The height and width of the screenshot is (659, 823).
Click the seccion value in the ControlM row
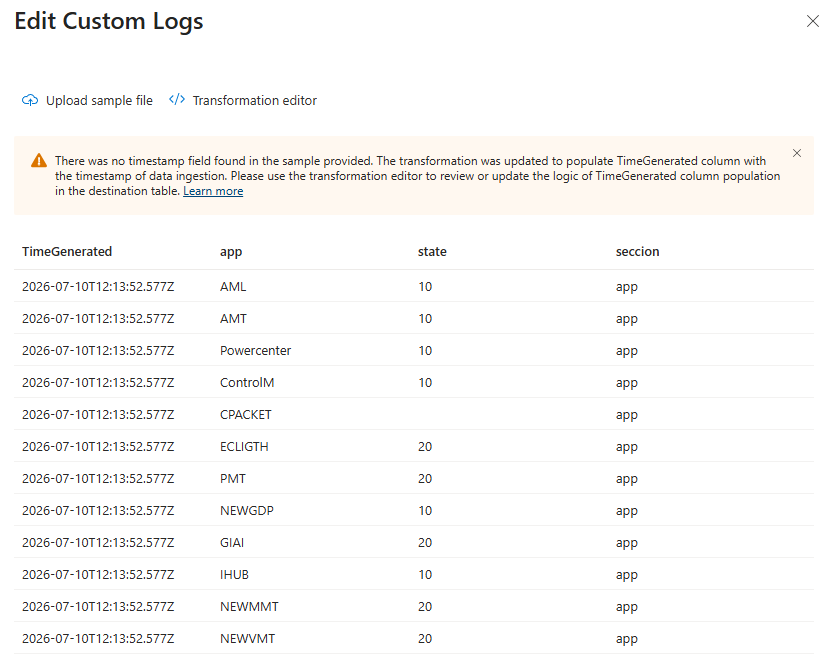coord(627,384)
